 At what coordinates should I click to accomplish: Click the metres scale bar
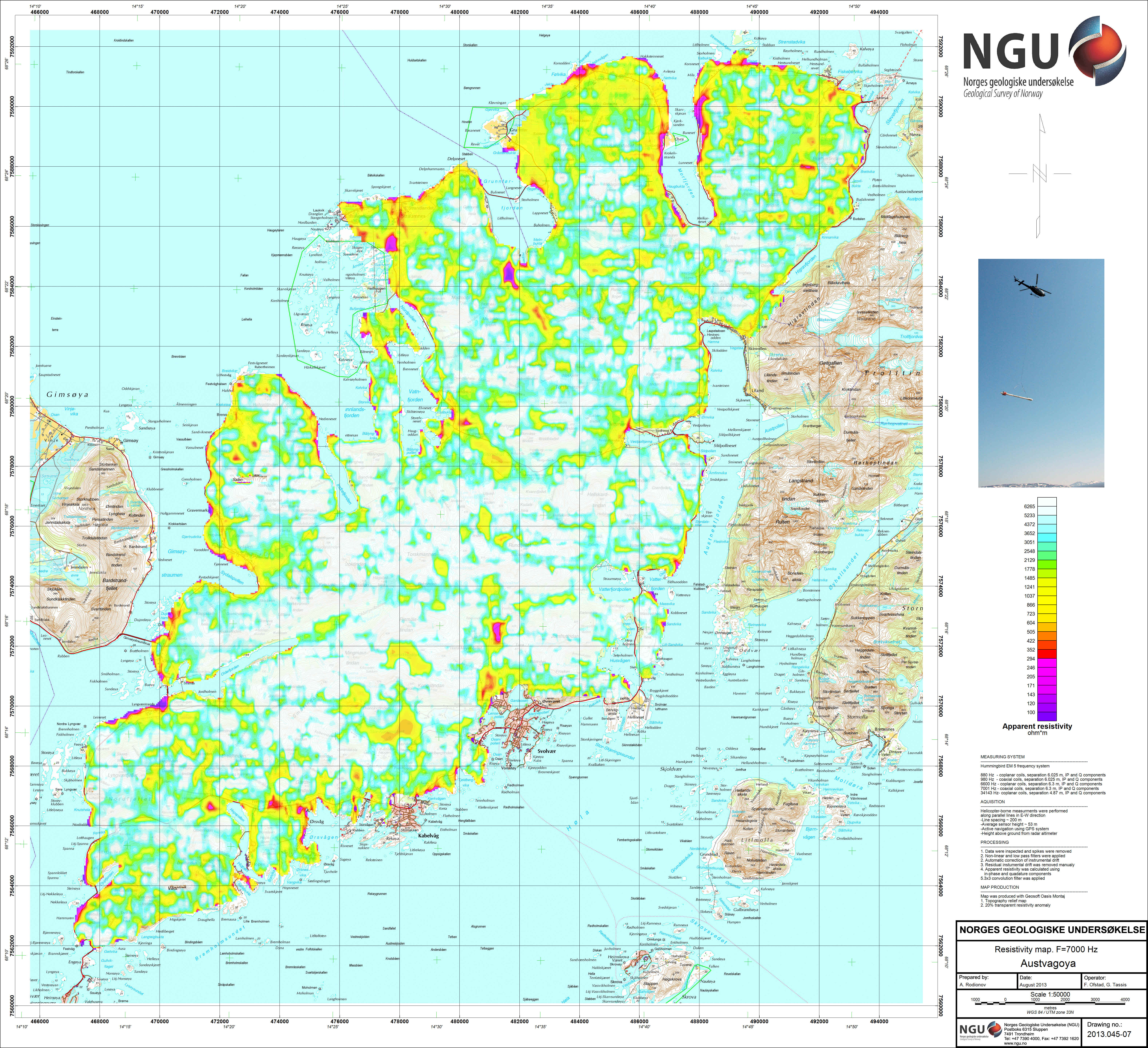tap(1050, 1003)
